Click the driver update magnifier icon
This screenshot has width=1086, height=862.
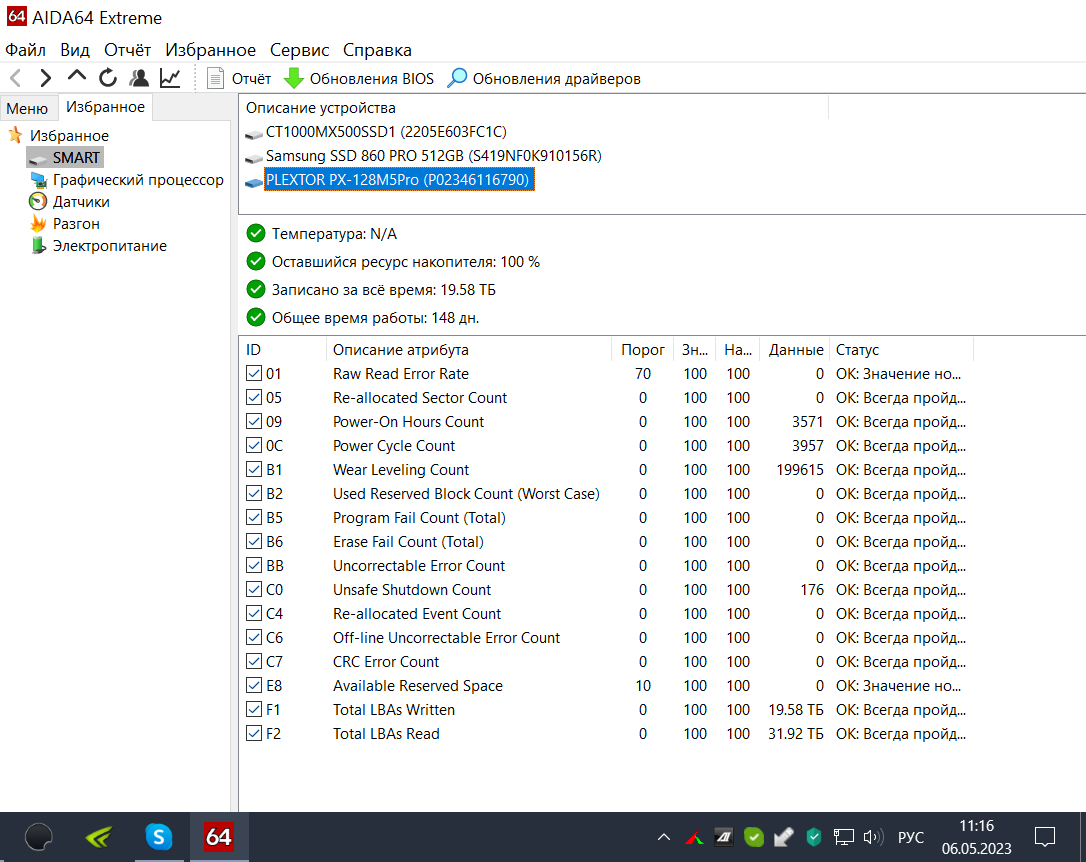pos(457,78)
